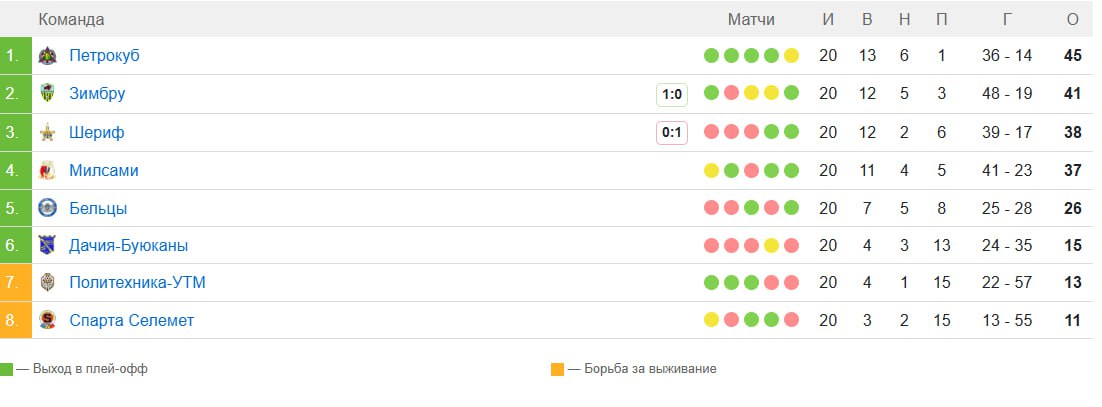Click the Дачия-Буюканы shield icon

[x=47, y=246]
